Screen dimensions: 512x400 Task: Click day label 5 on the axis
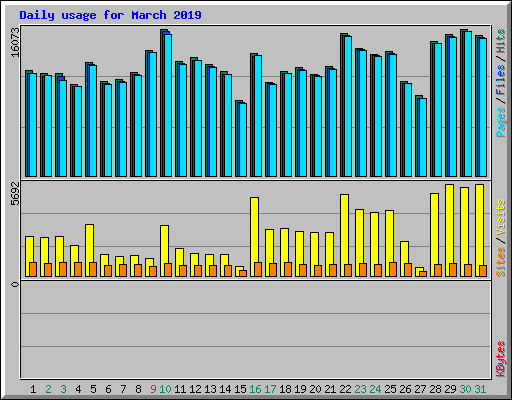tap(93, 389)
